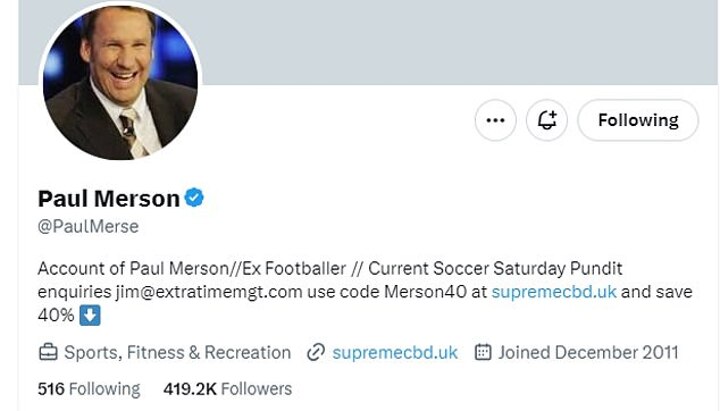Toggle the Following button
This screenshot has height=411, width=720.
638,121
